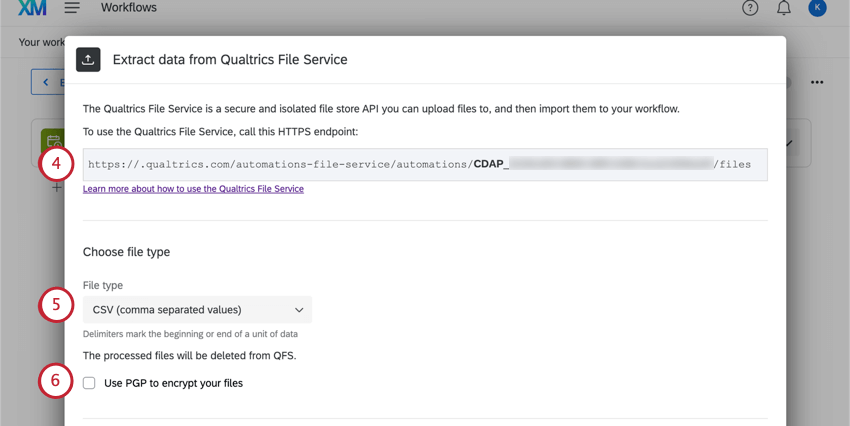Click the XM logo
Image resolution: width=850 pixels, height=426 pixels.
[32, 8]
